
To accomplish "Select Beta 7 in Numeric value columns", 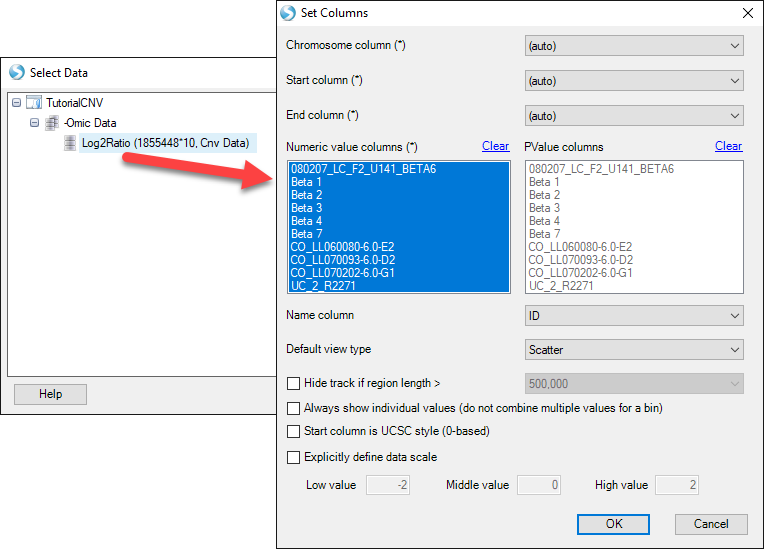I will pyautogui.click(x=399, y=234).
